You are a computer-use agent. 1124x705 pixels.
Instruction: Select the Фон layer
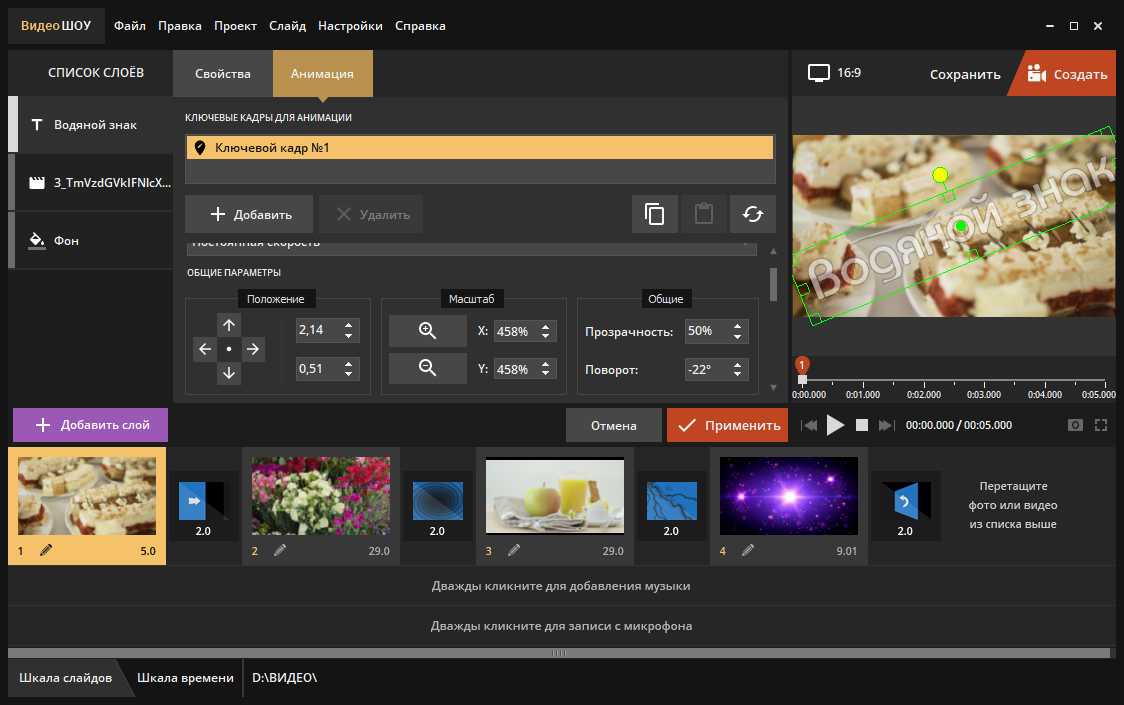coord(68,241)
